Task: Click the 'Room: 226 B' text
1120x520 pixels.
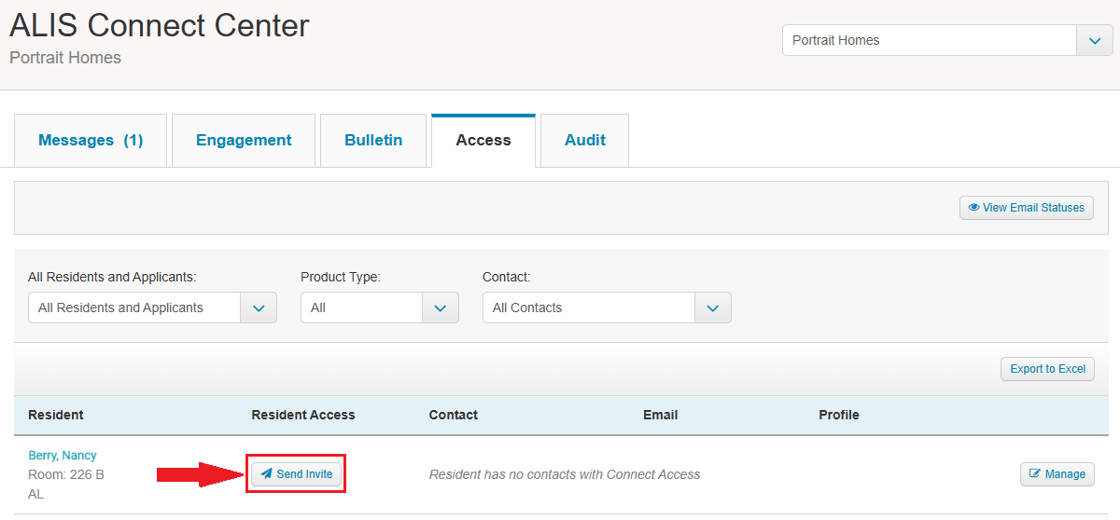Action: click(66, 474)
